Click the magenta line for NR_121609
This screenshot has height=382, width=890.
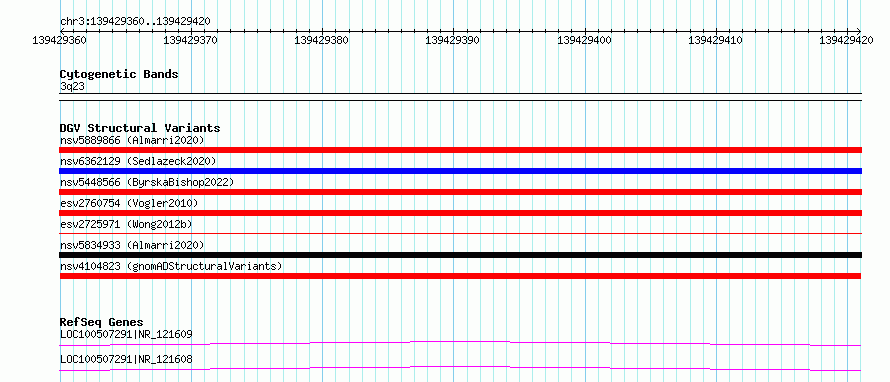click(x=460, y=343)
